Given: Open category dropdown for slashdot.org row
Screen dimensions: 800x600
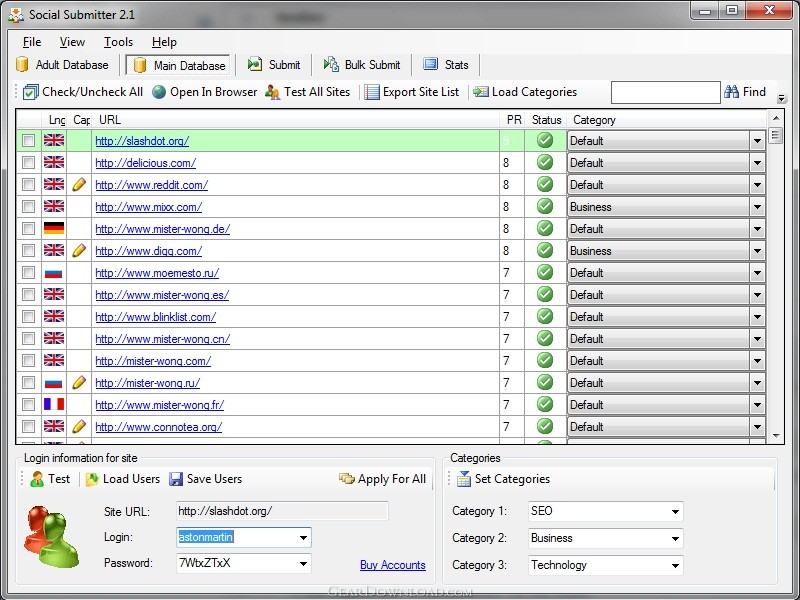Looking at the screenshot, I should pyautogui.click(x=757, y=141).
